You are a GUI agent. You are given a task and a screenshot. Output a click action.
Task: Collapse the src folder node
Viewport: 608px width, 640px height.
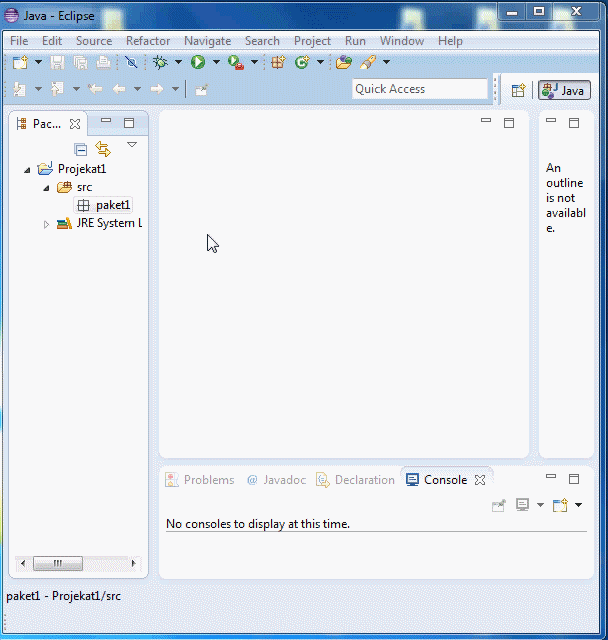[46, 188]
